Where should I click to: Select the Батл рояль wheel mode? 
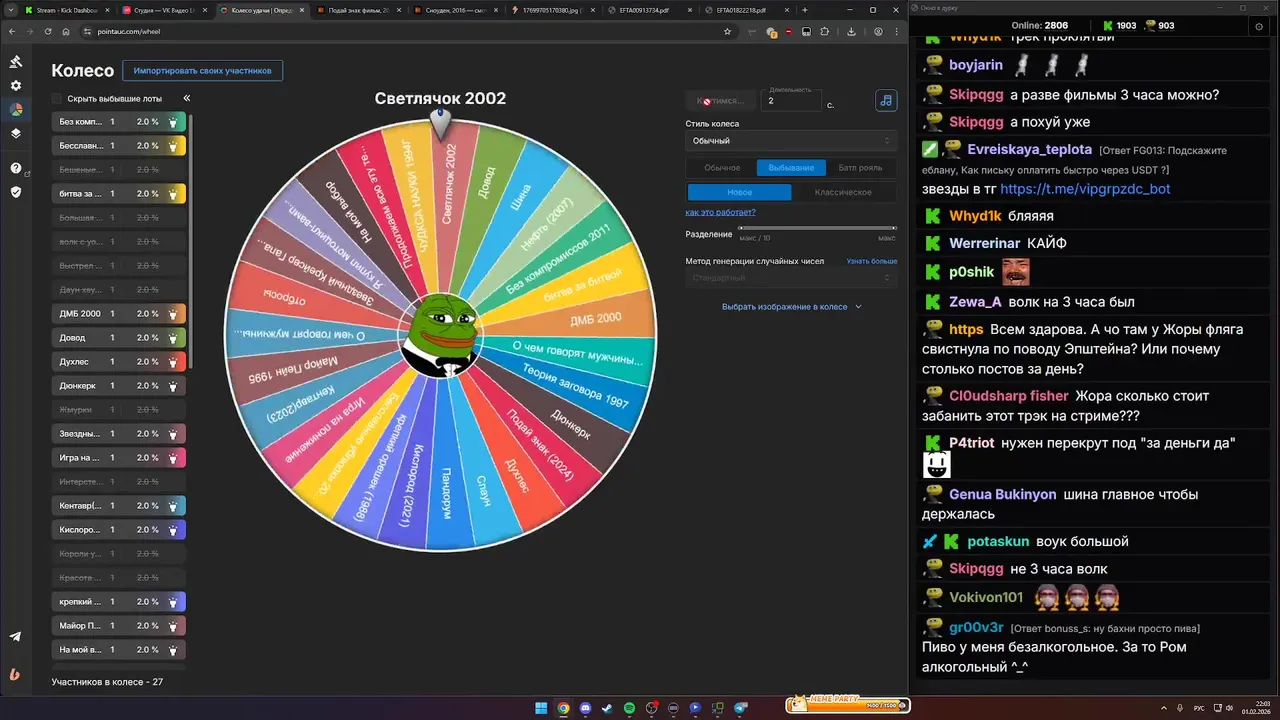(x=860, y=168)
